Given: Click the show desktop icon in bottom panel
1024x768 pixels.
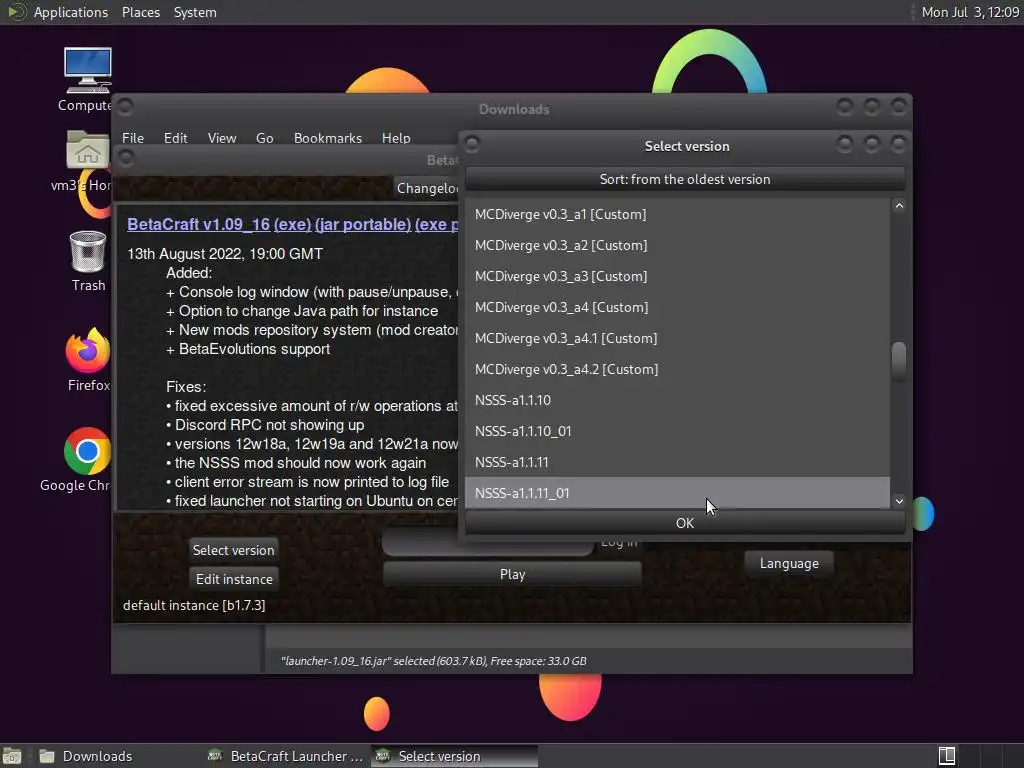Looking at the screenshot, I should tap(12, 756).
